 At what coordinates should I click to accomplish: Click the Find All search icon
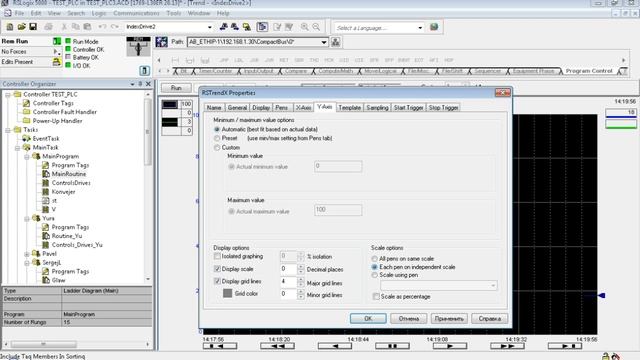click(x=247, y=27)
